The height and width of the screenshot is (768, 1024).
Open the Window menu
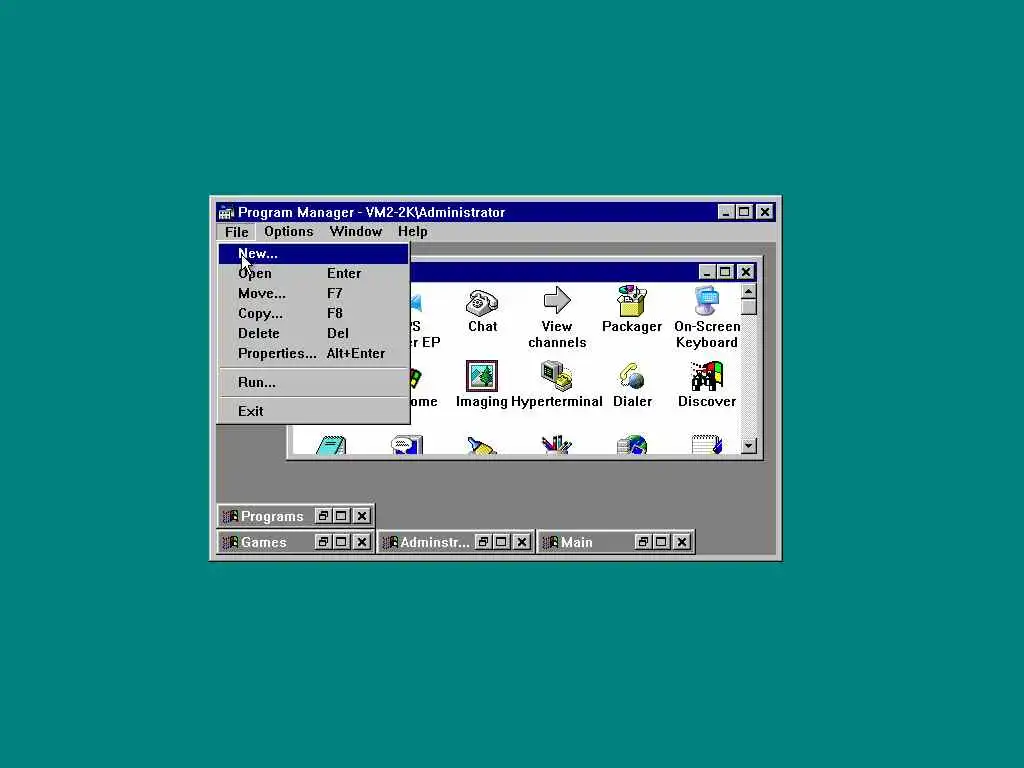click(356, 232)
